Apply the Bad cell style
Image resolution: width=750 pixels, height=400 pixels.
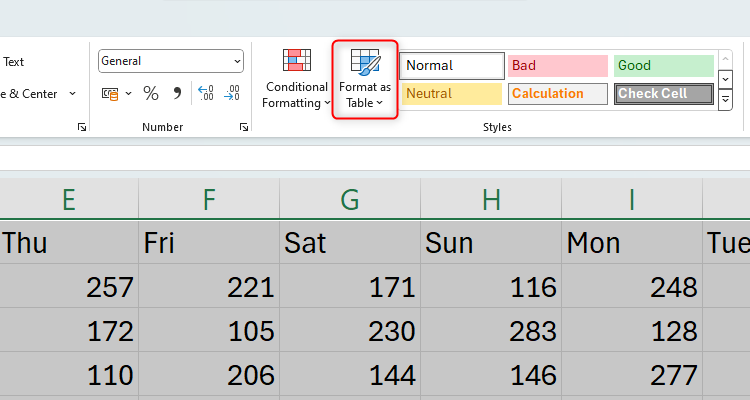tap(558, 66)
